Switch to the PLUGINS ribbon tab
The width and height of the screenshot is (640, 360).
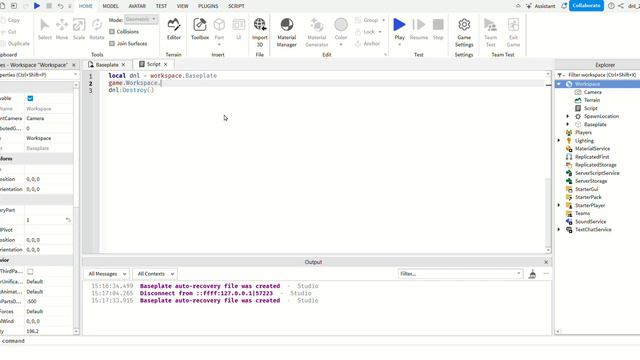point(208,6)
